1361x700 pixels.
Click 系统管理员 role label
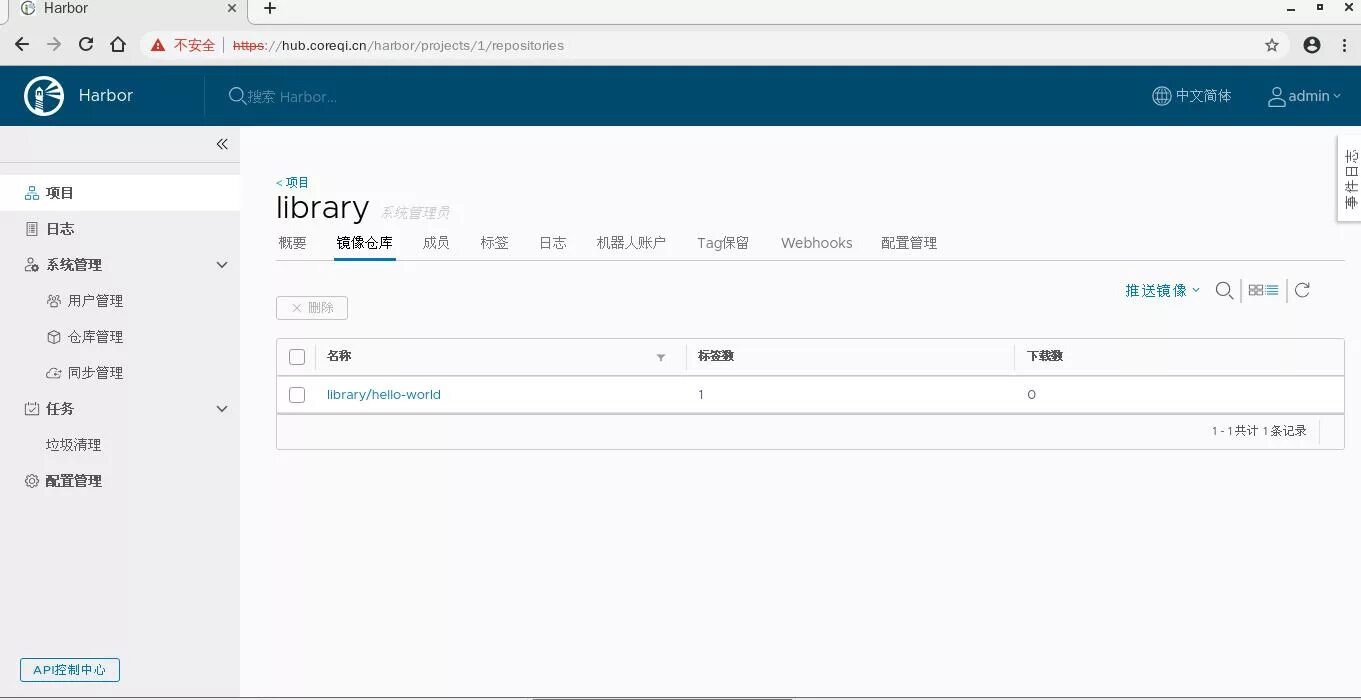[x=415, y=212]
